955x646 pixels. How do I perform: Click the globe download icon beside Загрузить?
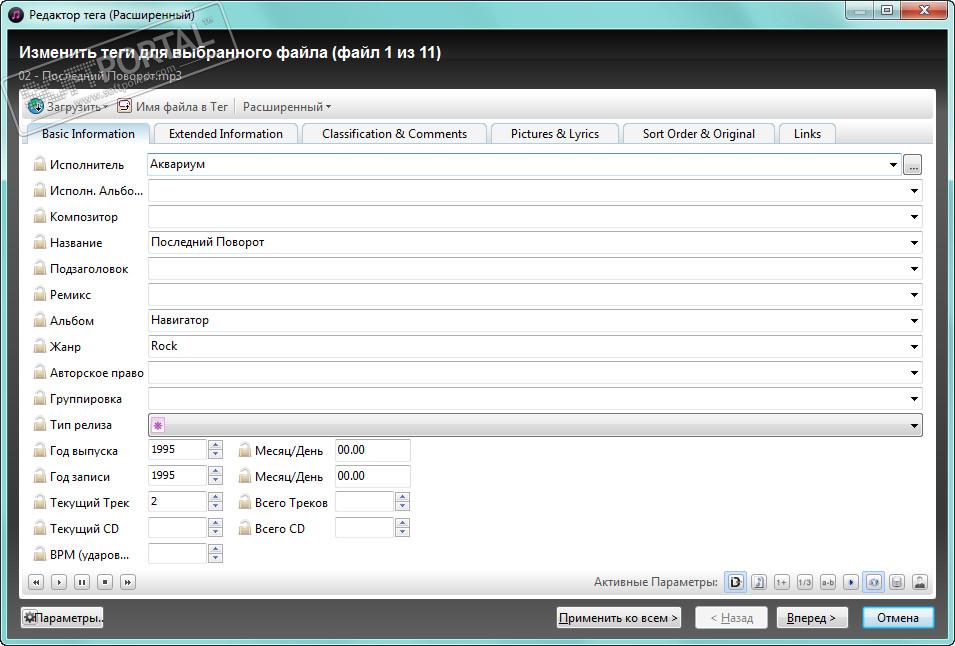(36, 106)
